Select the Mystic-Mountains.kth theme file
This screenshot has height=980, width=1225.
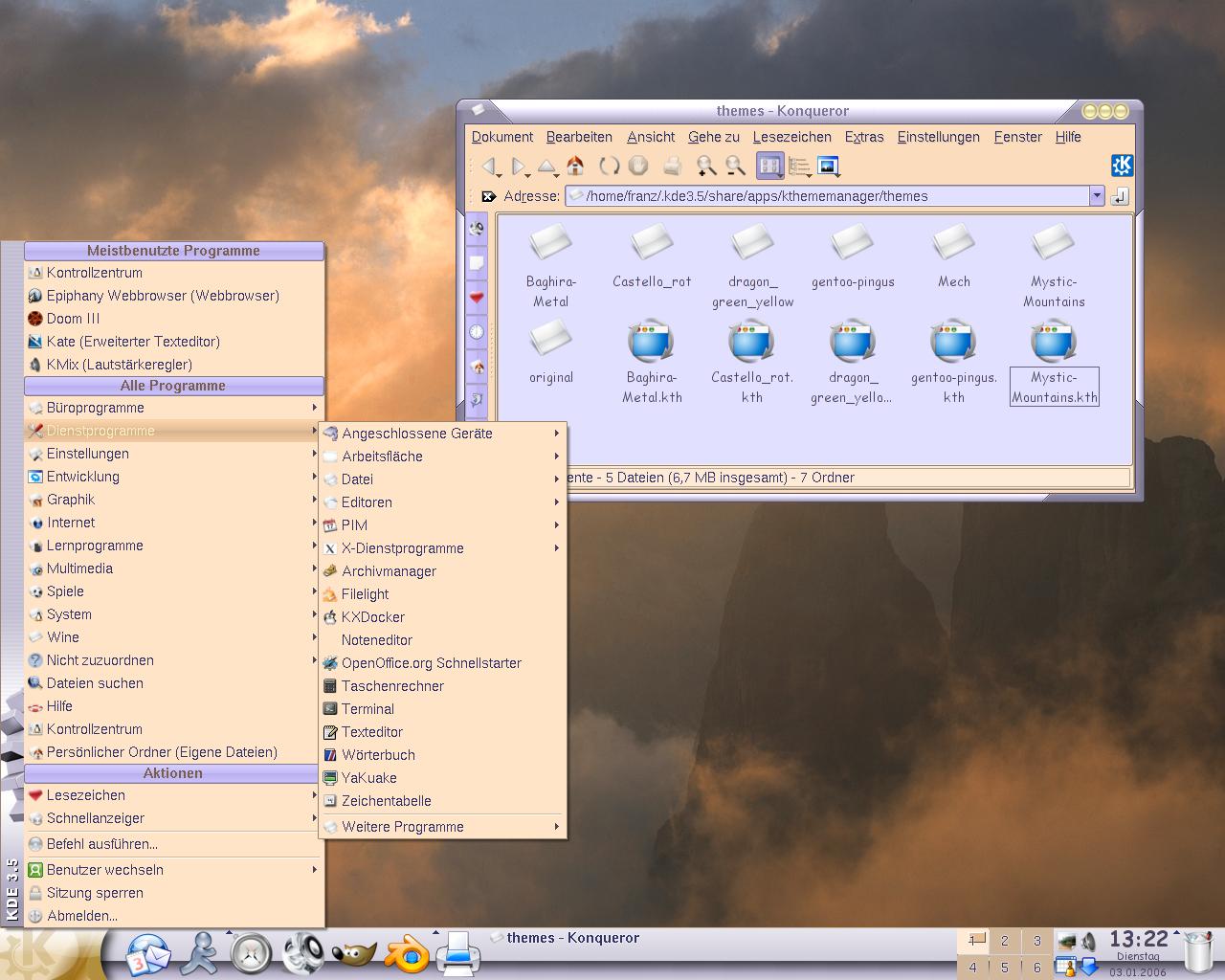click(1054, 364)
